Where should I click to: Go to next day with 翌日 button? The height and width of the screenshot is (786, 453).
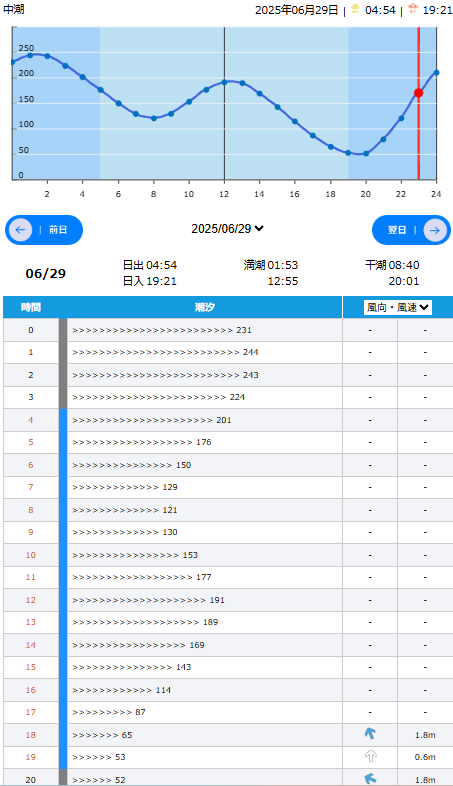411,230
